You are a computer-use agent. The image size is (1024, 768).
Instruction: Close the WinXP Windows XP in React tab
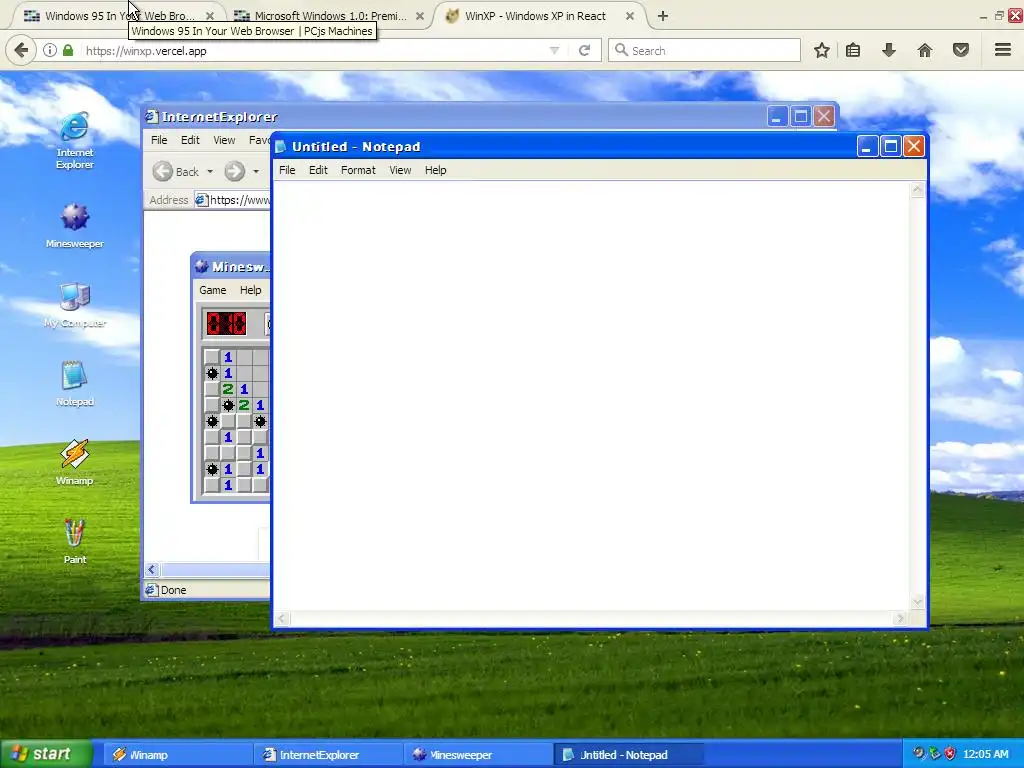630,16
